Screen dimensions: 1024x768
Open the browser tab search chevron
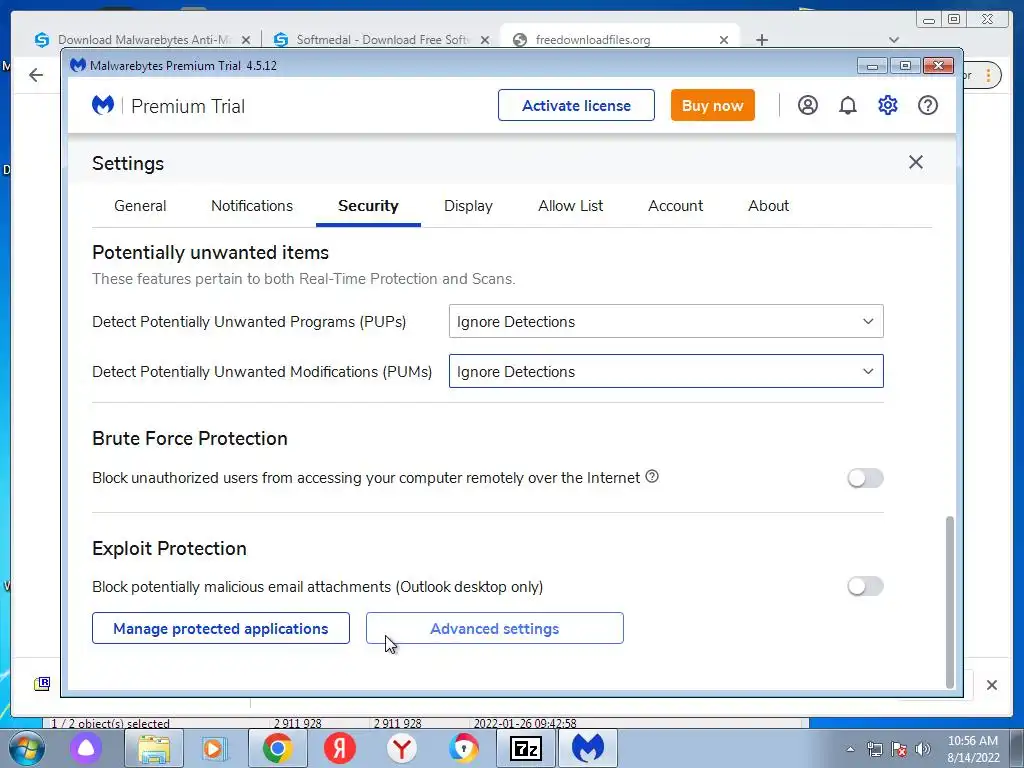(894, 40)
